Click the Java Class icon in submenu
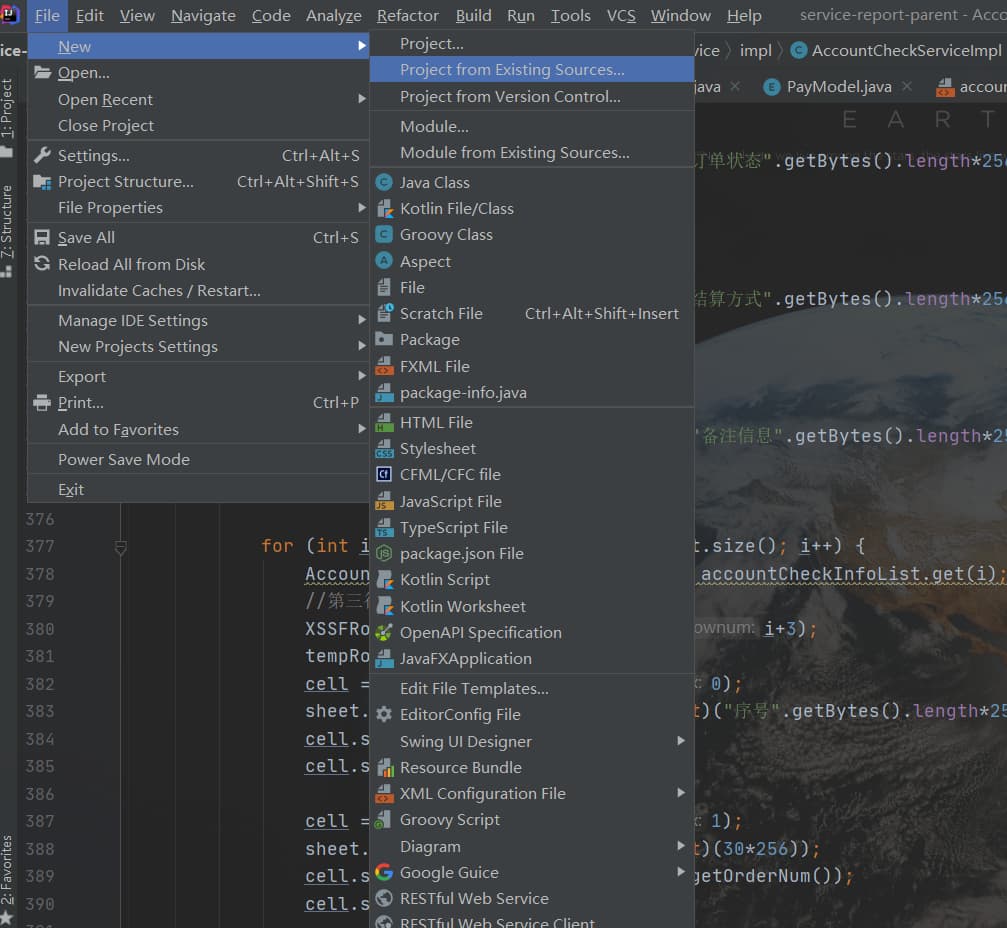 click(x=384, y=182)
